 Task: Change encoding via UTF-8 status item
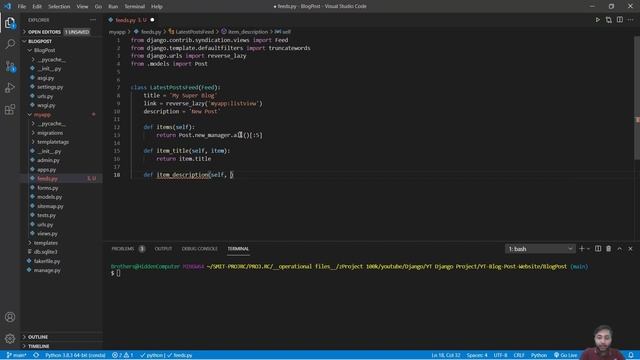(500, 355)
